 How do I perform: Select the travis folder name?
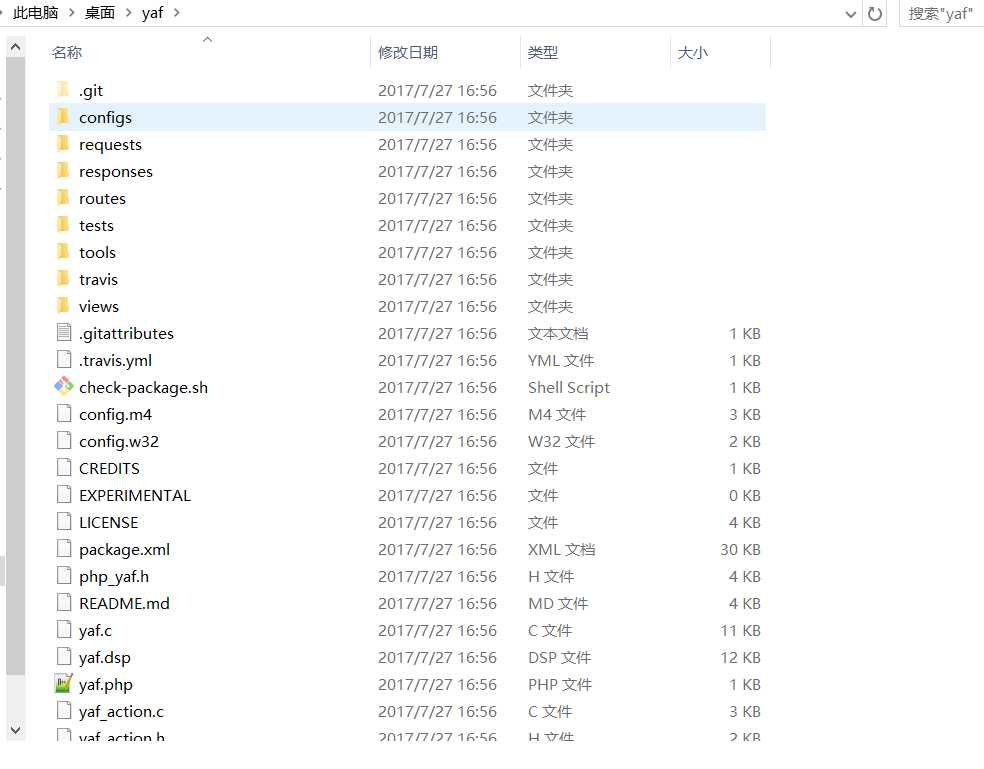coord(99,279)
